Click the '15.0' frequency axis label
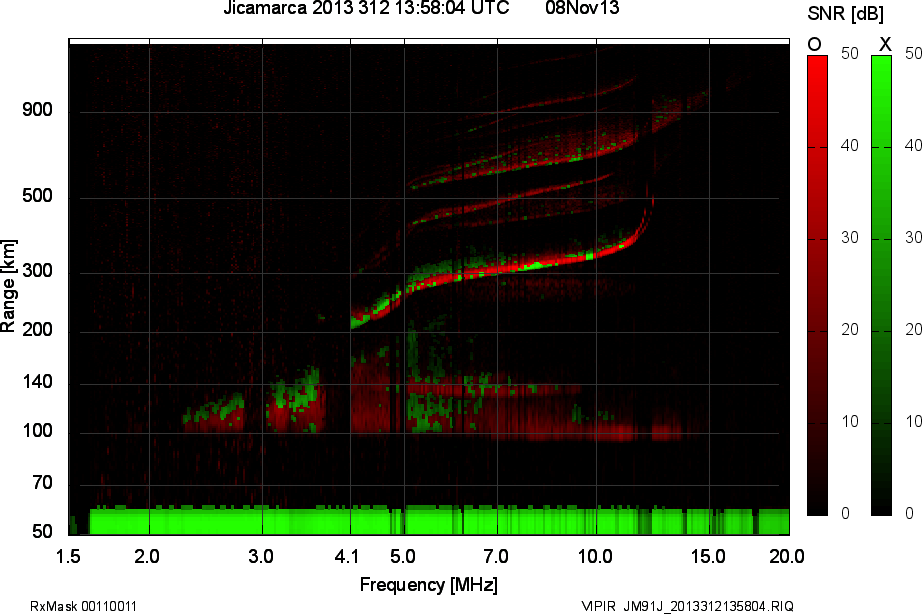 (x=707, y=556)
